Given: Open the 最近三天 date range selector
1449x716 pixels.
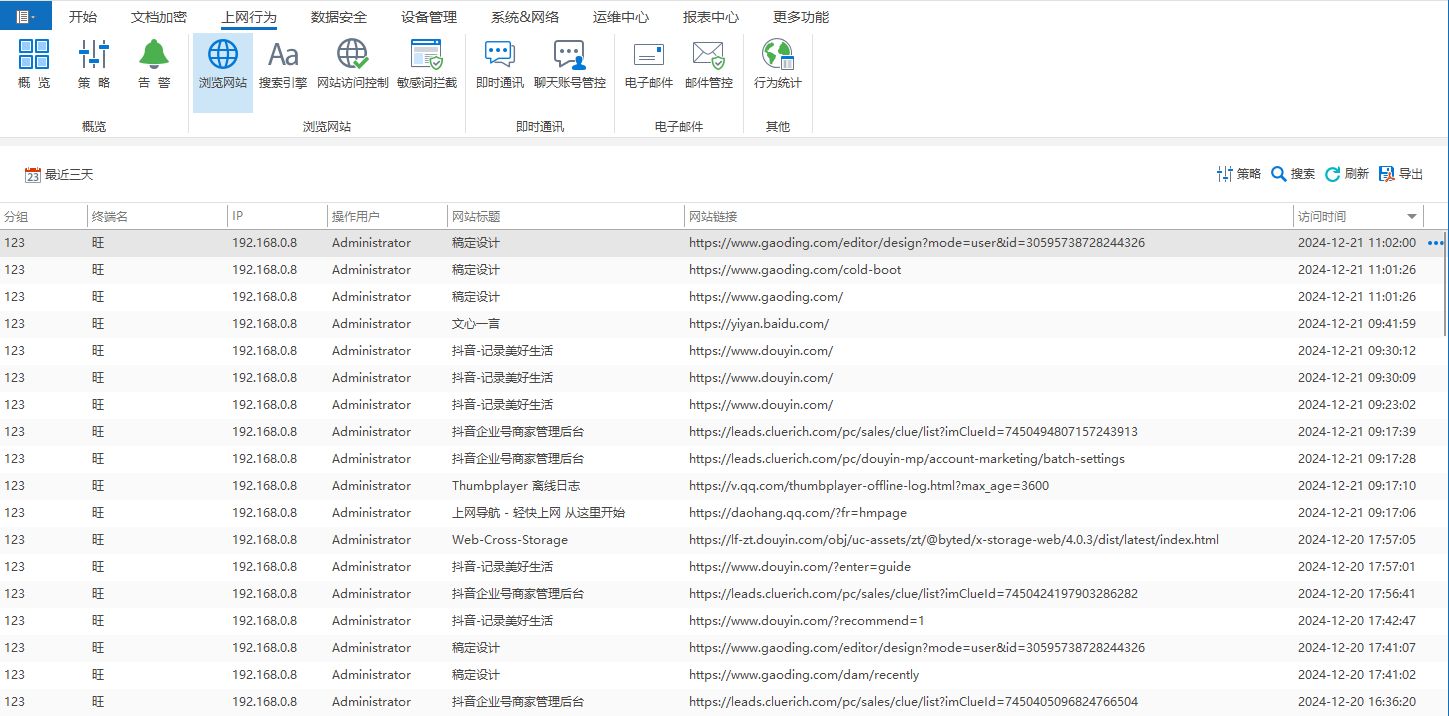Looking at the screenshot, I should (59, 175).
